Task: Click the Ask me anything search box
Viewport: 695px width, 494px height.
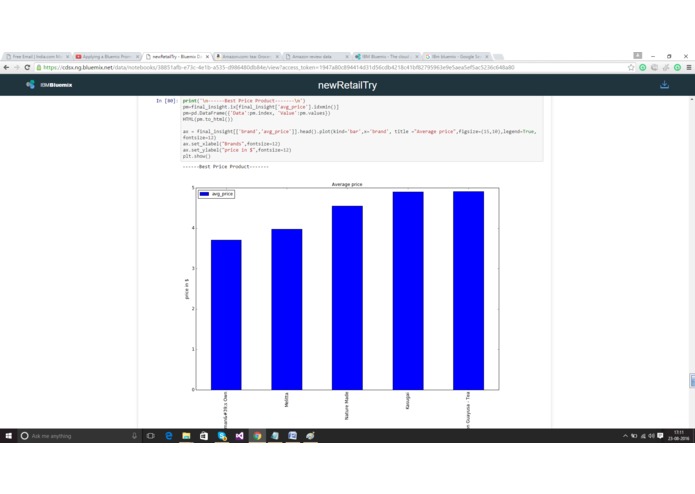Action: tap(78, 436)
